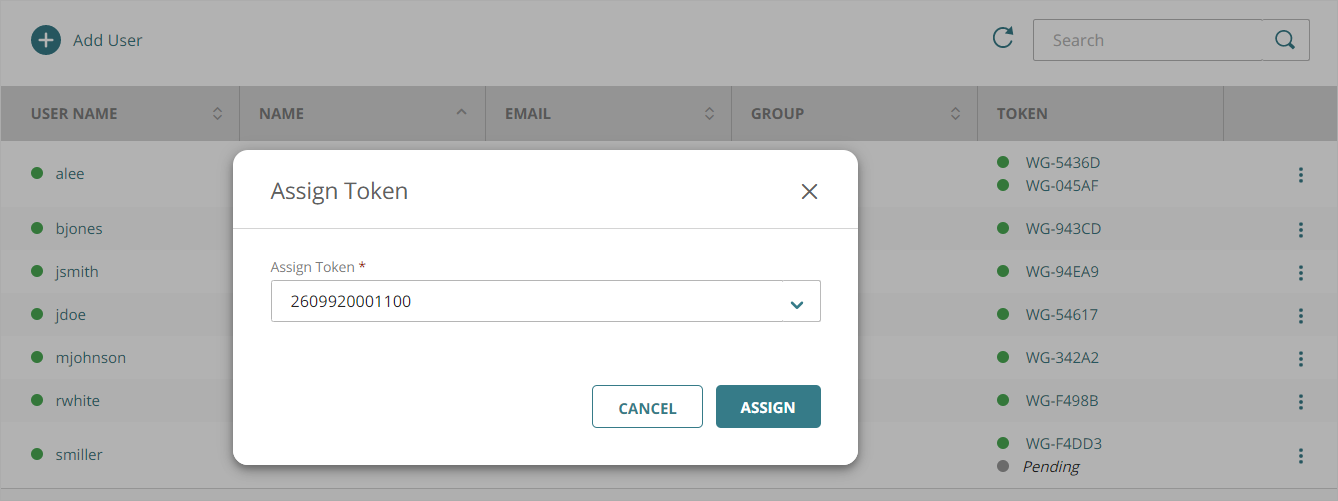Click the refresh icon beside Search
Screen dimensions: 1338x501
coord(1002,39)
